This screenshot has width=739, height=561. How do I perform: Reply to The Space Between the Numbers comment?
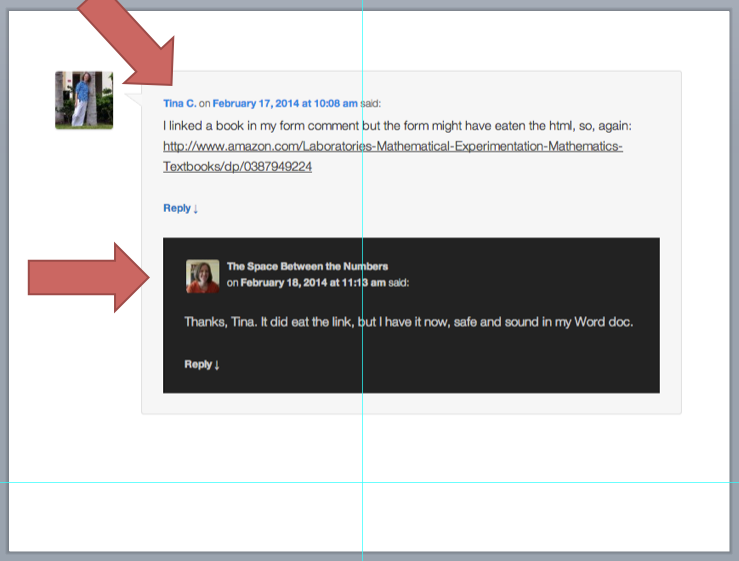[202, 364]
